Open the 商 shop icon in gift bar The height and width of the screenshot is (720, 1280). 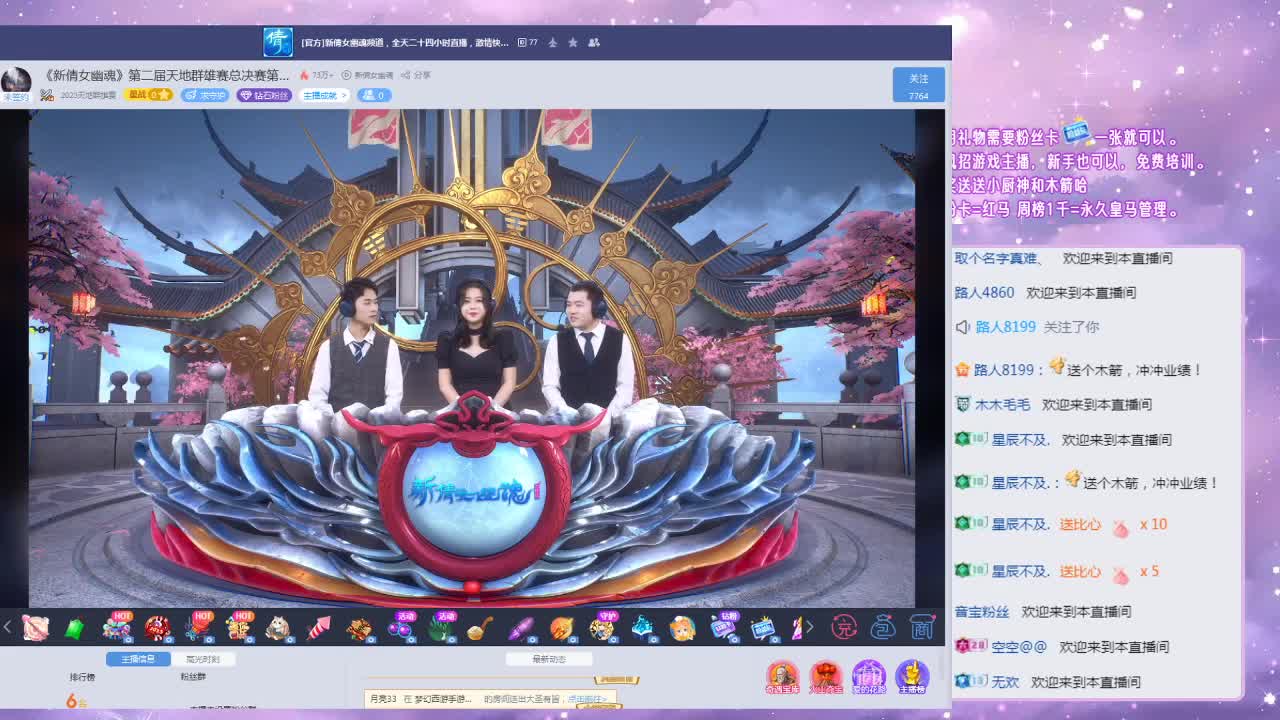pyautogui.click(x=922, y=628)
